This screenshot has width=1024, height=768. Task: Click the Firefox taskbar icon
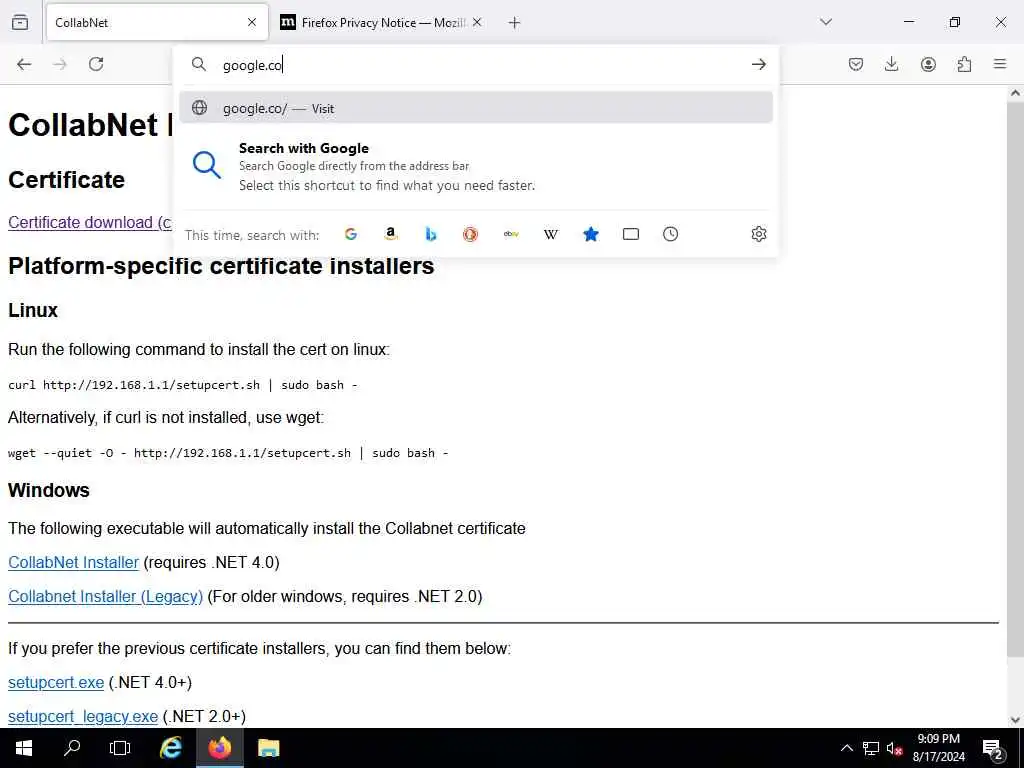(219, 748)
